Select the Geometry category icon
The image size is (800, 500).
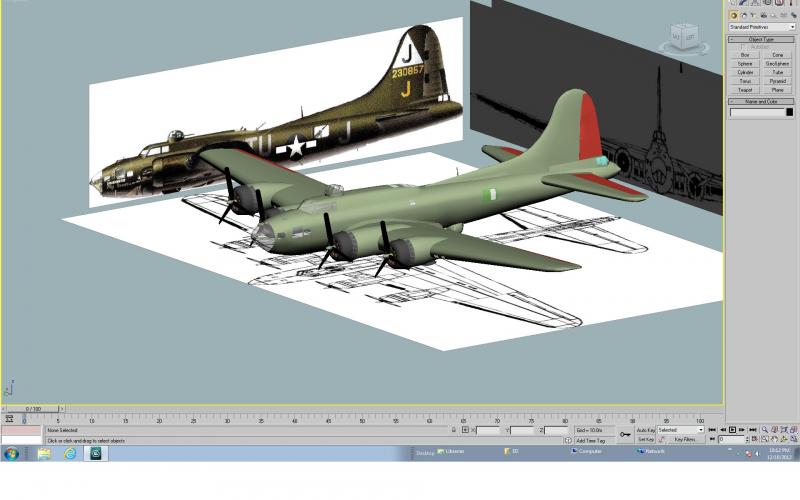tap(734, 15)
